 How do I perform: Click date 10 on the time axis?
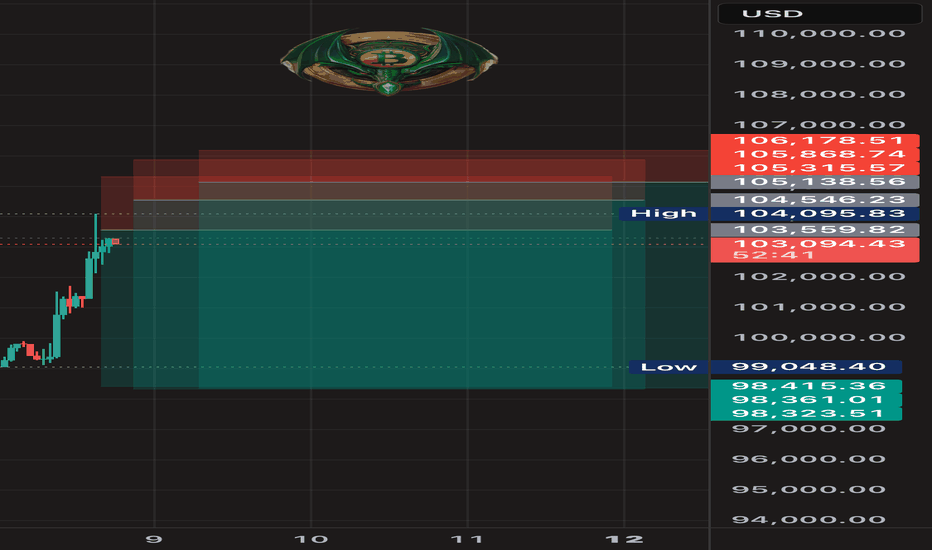tap(311, 539)
